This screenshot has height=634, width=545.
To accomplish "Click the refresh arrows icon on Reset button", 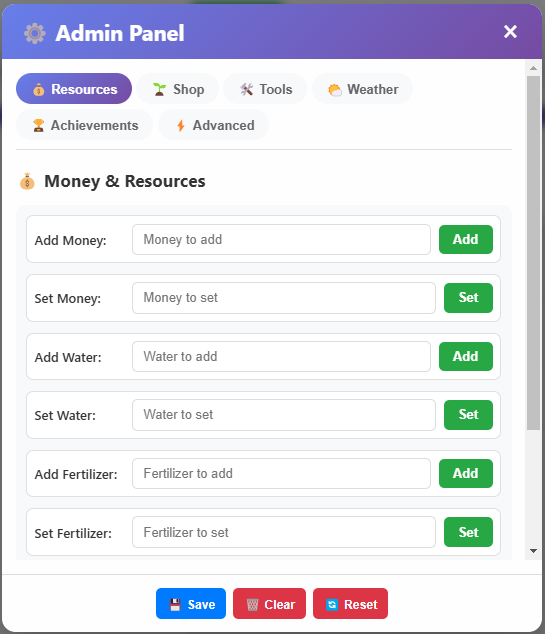I will pos(332,605).
